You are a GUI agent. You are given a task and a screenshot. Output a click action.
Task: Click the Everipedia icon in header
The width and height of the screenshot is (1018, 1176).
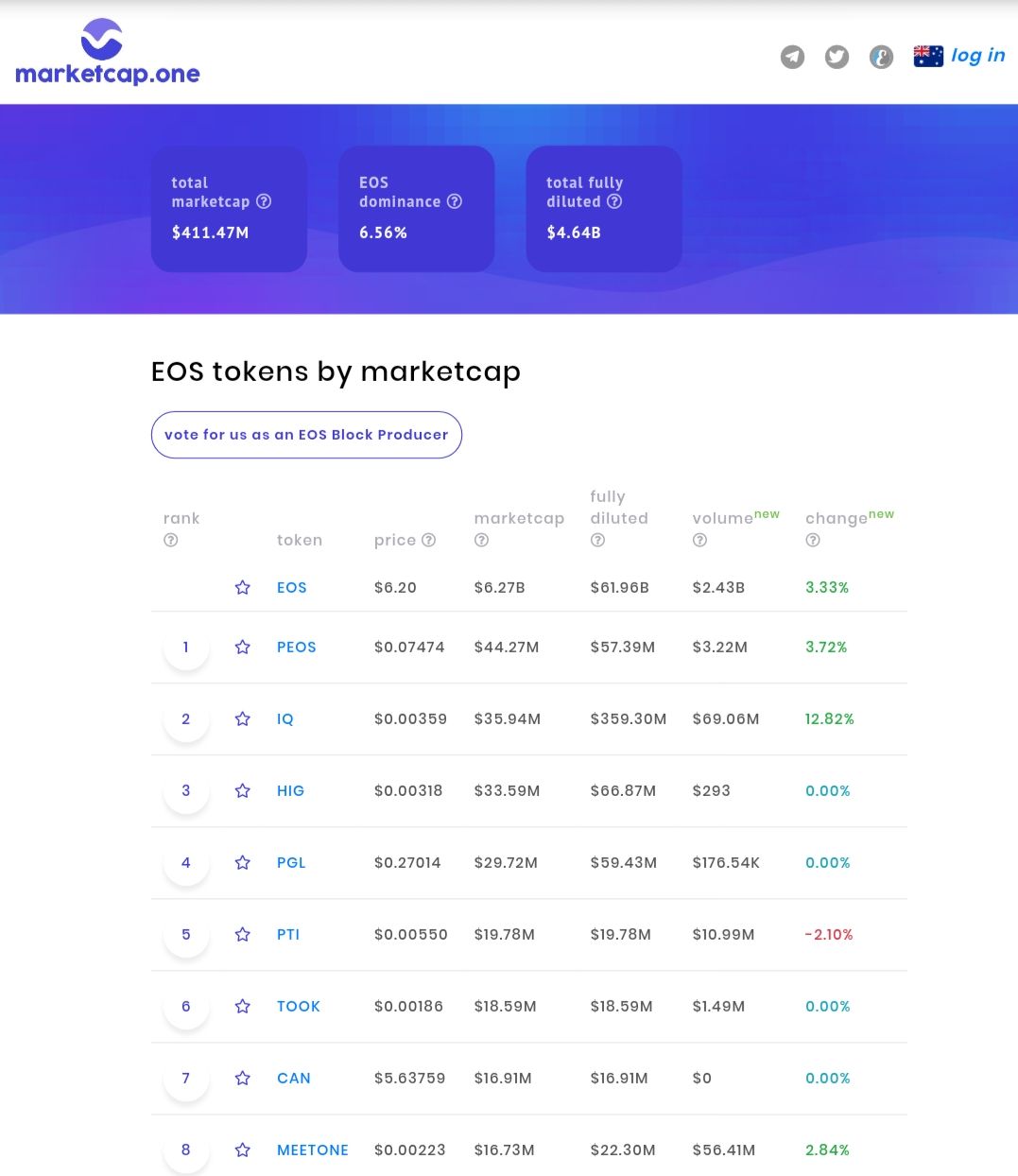tap(881, 57)
